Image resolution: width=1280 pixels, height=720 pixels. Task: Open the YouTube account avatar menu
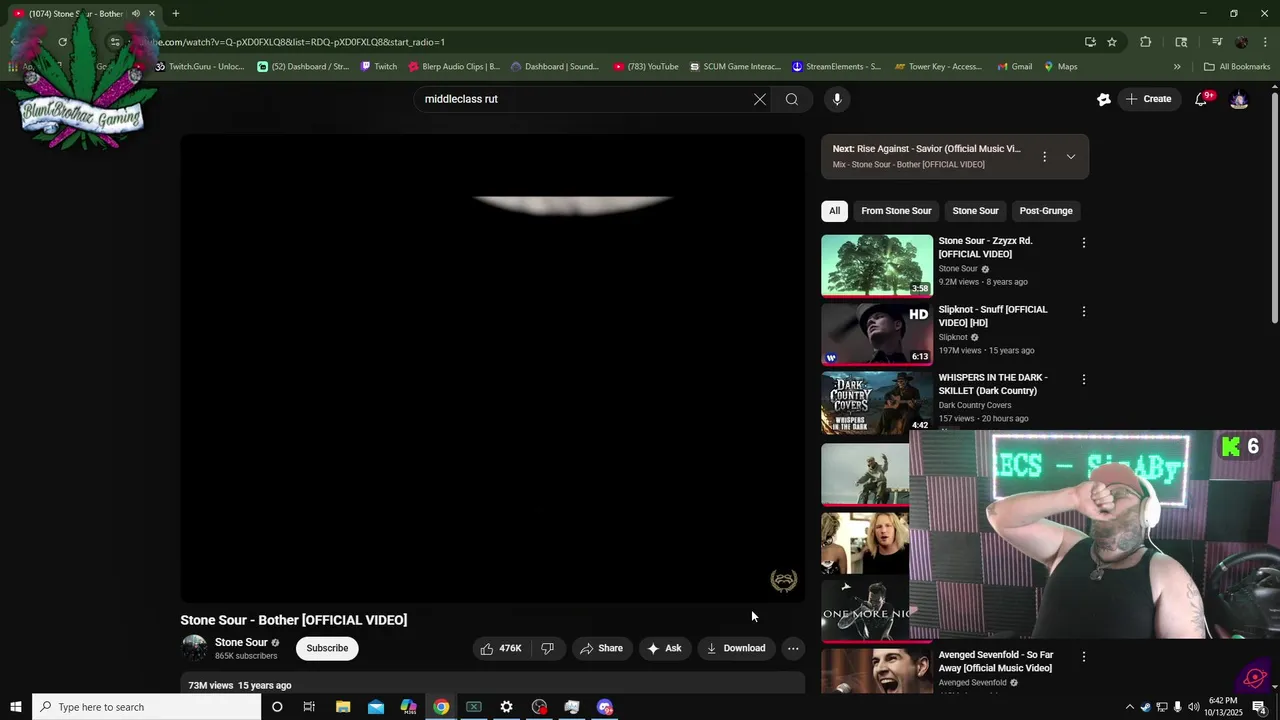coord(1239,99)
